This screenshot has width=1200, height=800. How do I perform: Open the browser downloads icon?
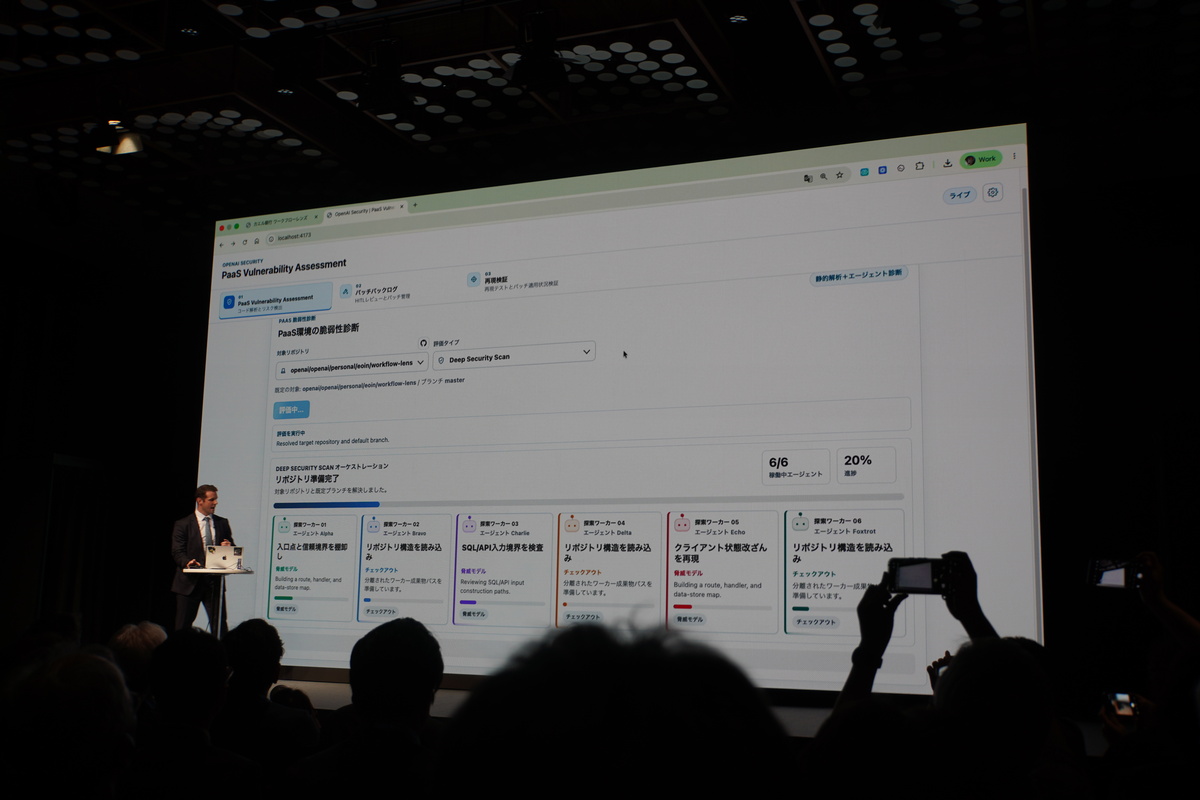click(947, 163)
